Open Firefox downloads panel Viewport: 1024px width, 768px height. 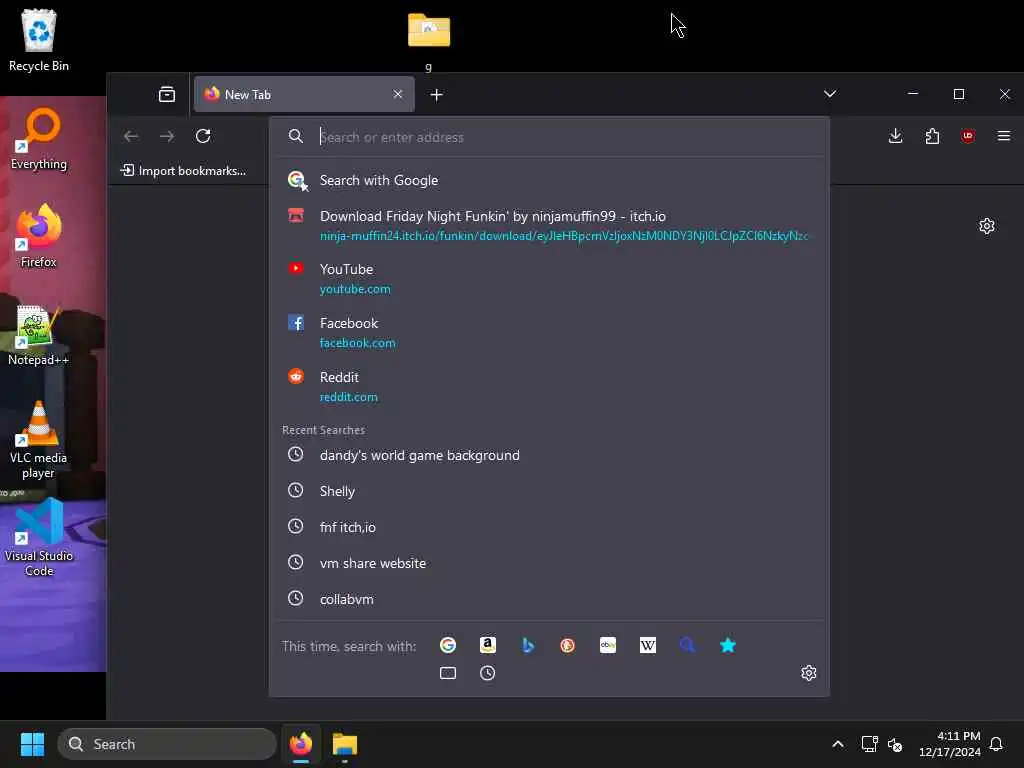pyautogui.click(x=895, y=136)
